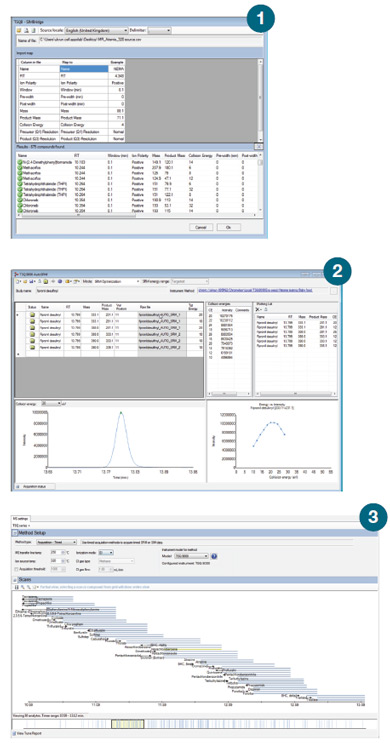Click the Ok button in SRMBridge
Image resolution: width=390 pixels, height=743 pixels.
(229, 227)
